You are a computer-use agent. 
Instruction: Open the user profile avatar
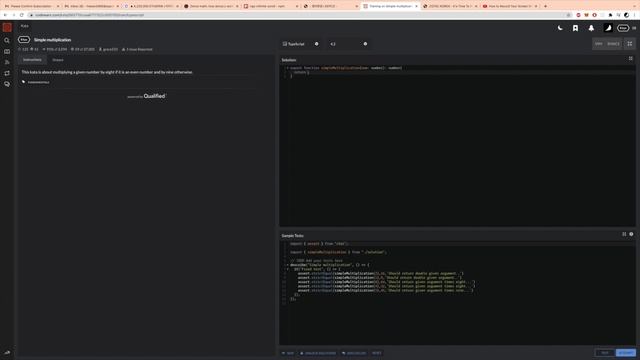click(x=608, y=28)
